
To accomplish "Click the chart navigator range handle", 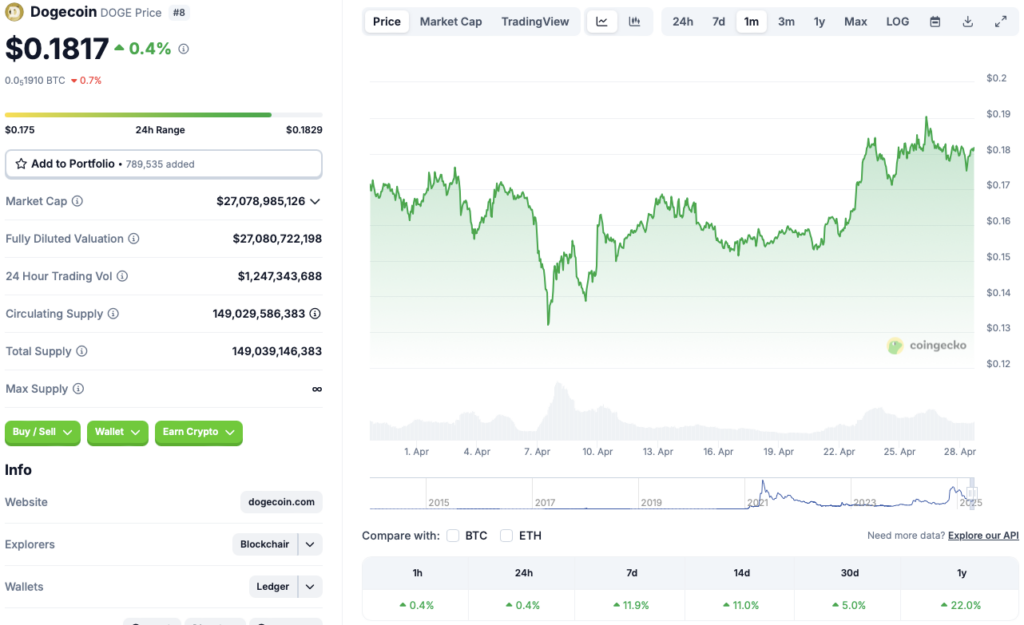I will 971,494.
